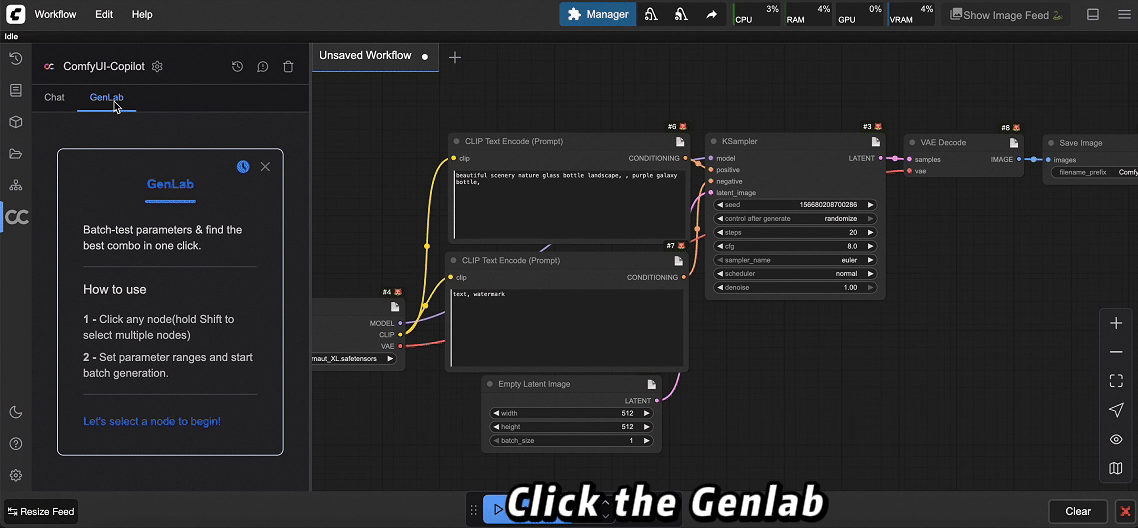Image resolution: width=1138 pixels, height=528 pixels.
Task: Toggle link visibility eye icon
Action: (x=1116, y=439)
